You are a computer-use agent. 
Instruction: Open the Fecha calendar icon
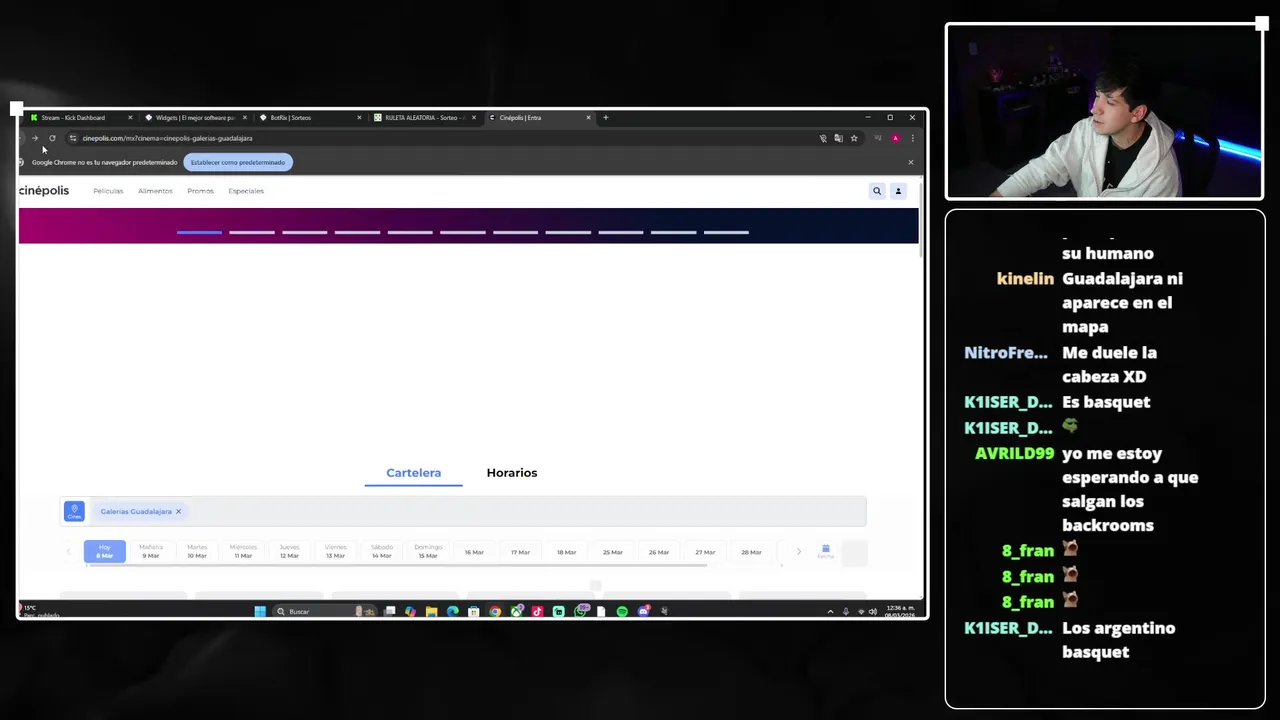[x=825, y=551]
